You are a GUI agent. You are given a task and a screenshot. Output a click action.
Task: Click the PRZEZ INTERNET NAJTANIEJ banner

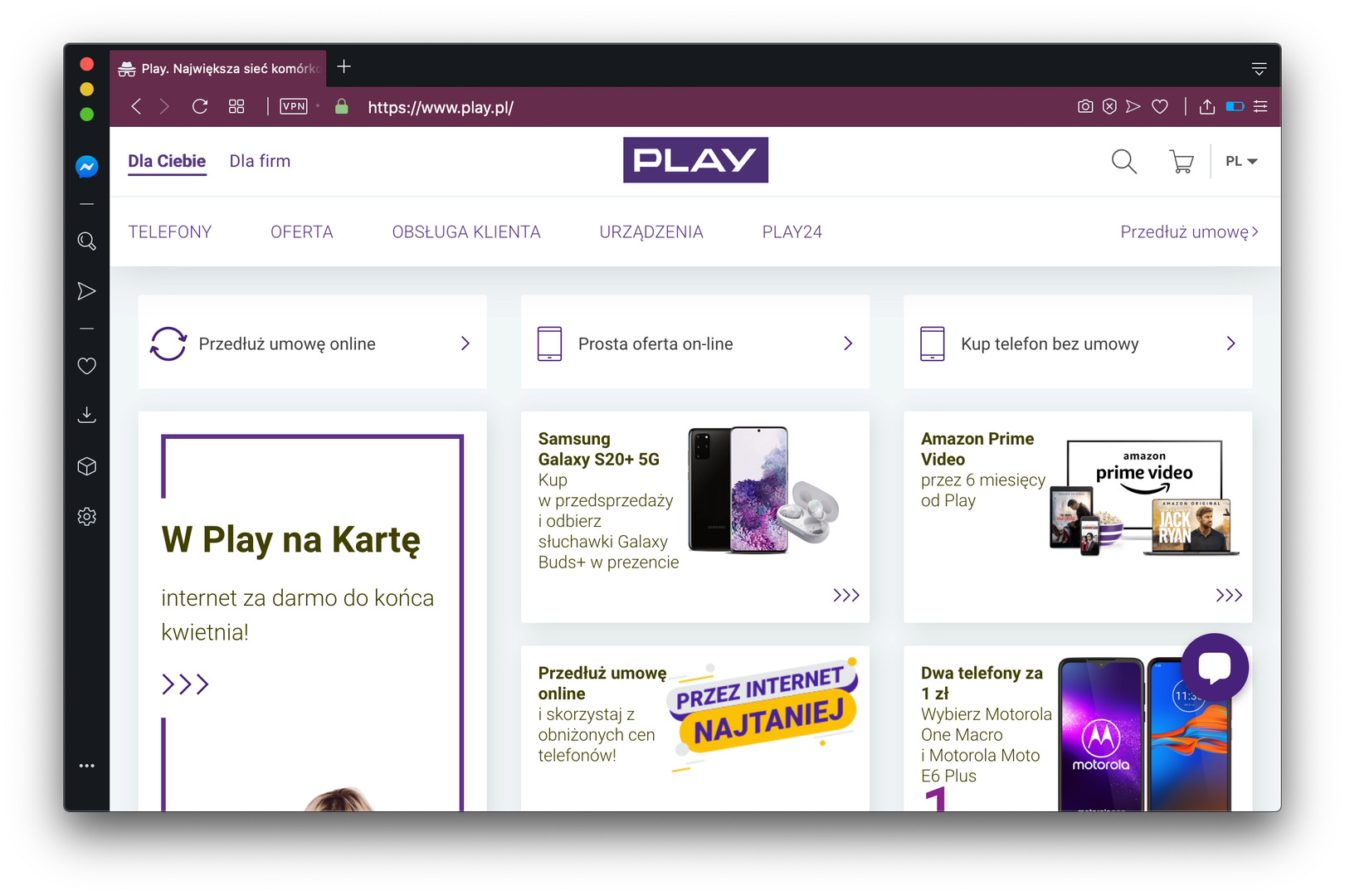[763, 714]
